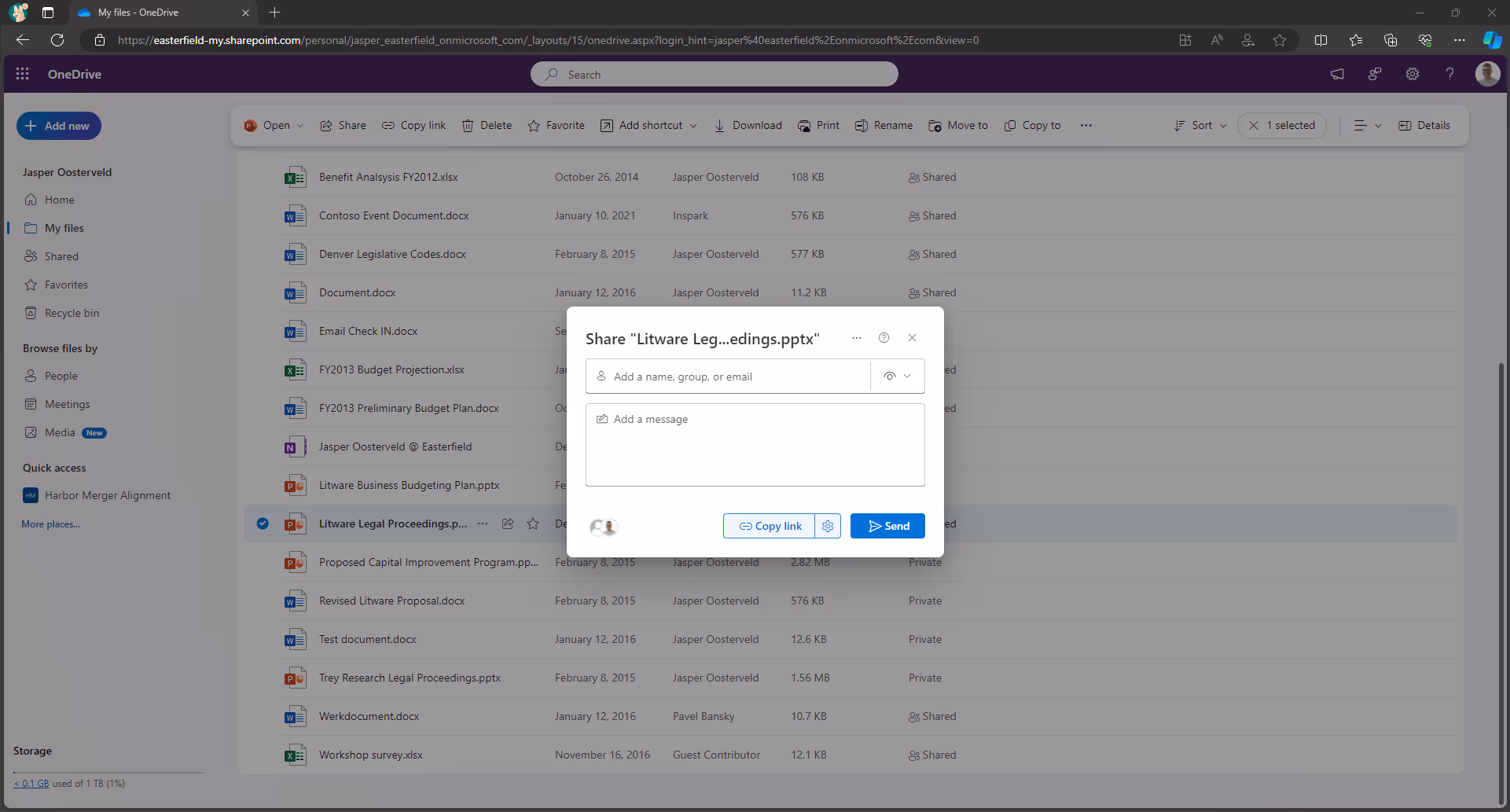This screenshot has height=812, width=1510.
Task: Click the OneDrive settings gear icon
Action: point(1413,74)
